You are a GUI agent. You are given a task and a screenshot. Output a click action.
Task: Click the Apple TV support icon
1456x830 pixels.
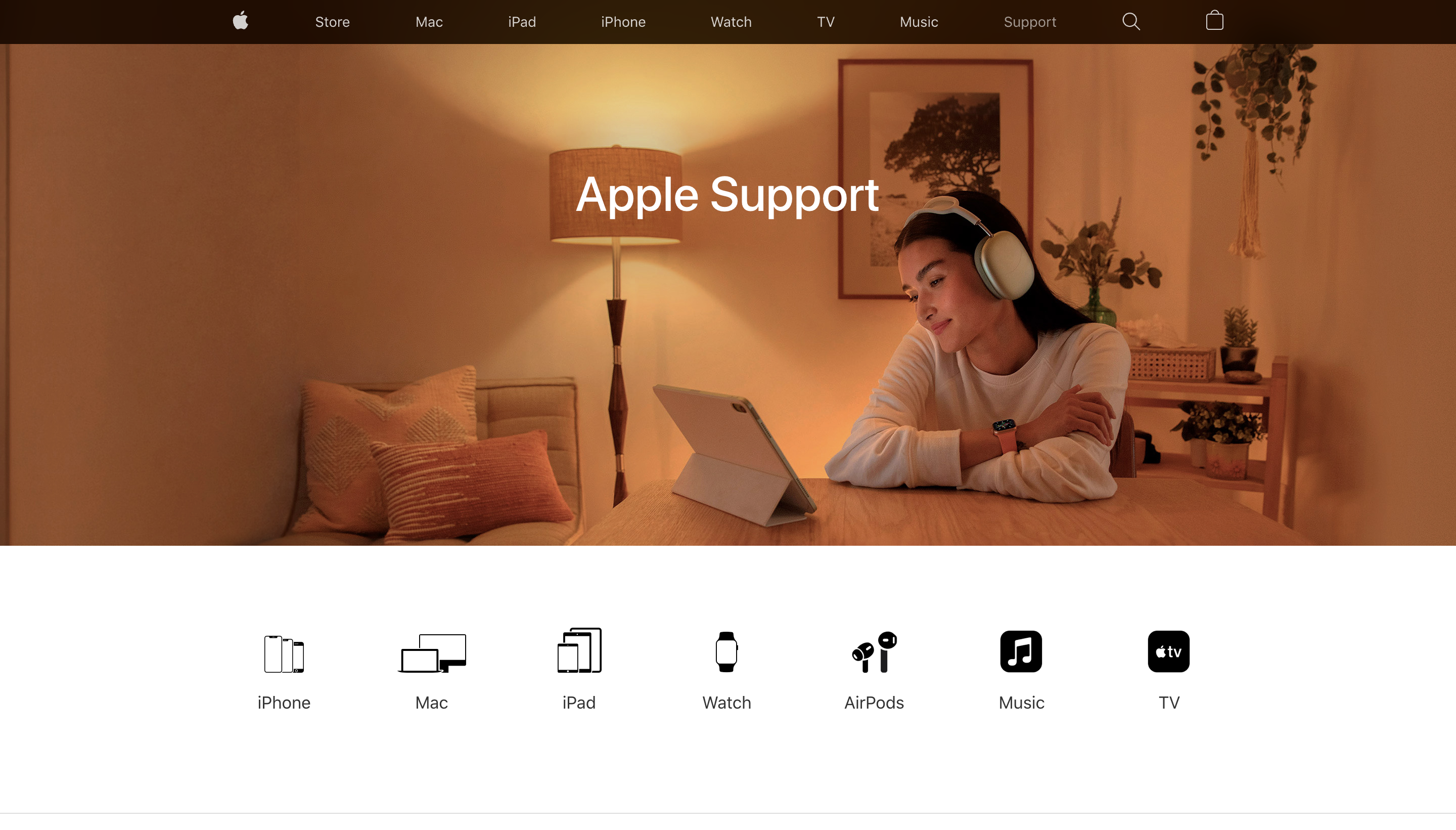click(1167, 651)
